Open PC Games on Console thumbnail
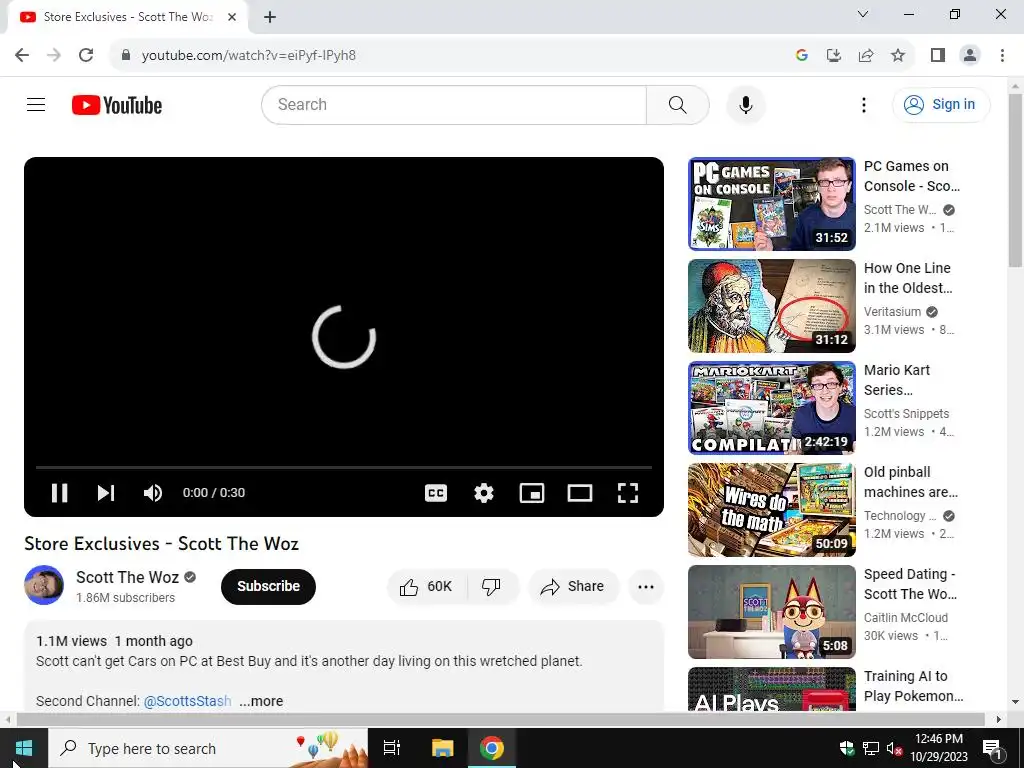The image size is (1024, 768). click(771, 204)
